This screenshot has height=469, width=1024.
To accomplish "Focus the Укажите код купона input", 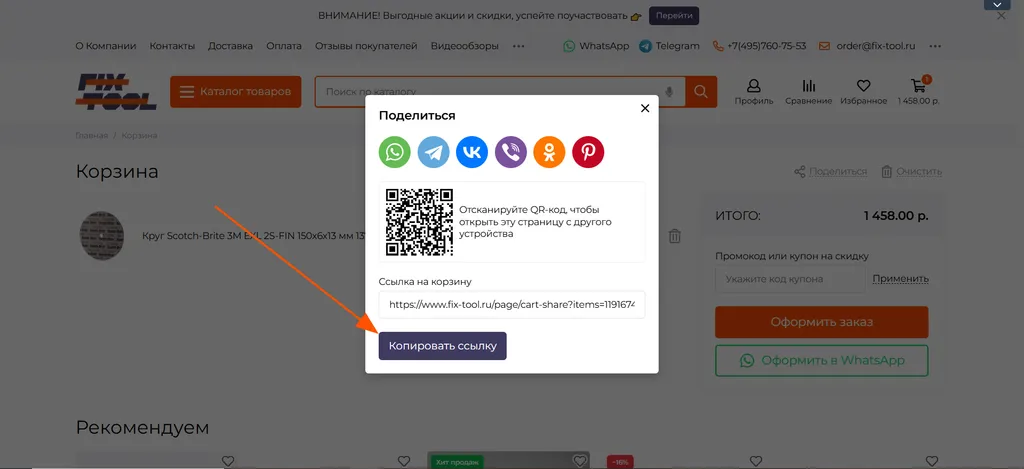I will coord(790,279).
